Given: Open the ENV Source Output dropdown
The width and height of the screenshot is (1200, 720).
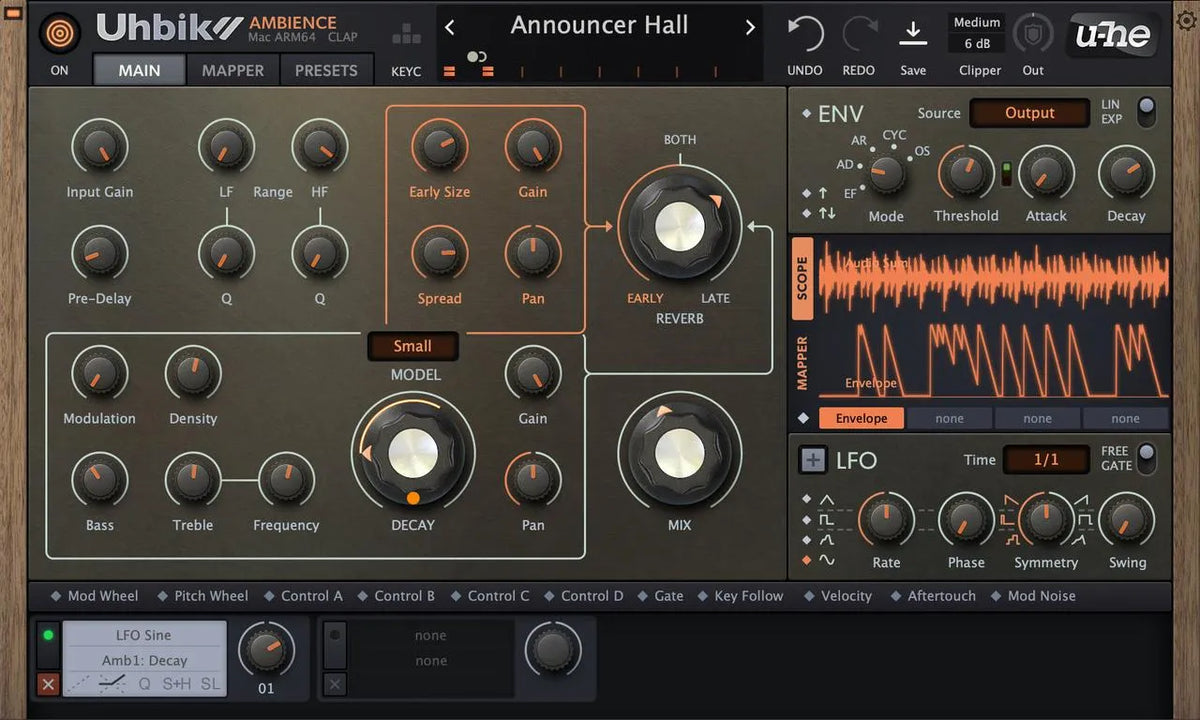Looking at the screenshot, I should pos(1029,113).
